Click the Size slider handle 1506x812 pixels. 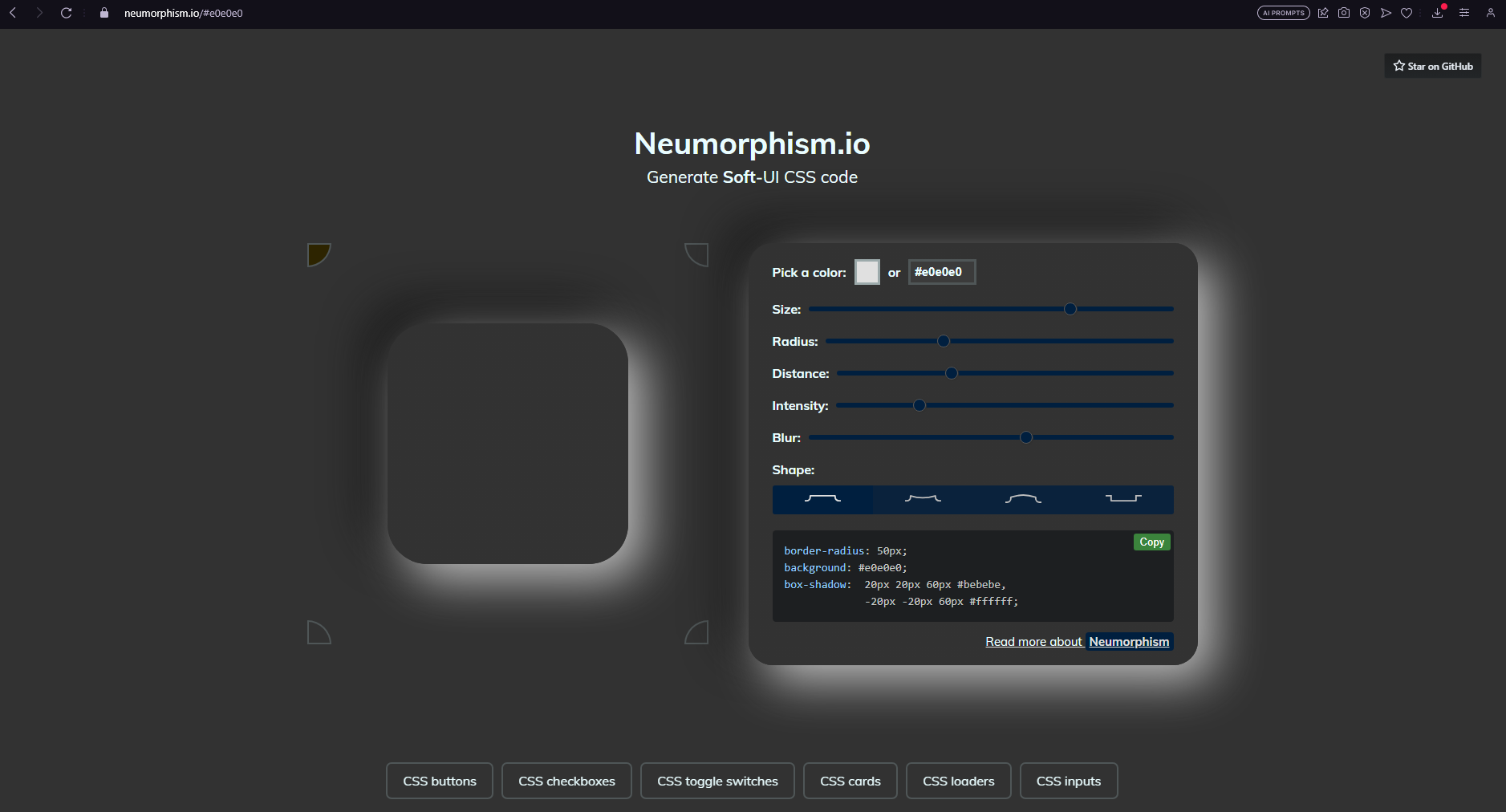(x=1070, y=309)
